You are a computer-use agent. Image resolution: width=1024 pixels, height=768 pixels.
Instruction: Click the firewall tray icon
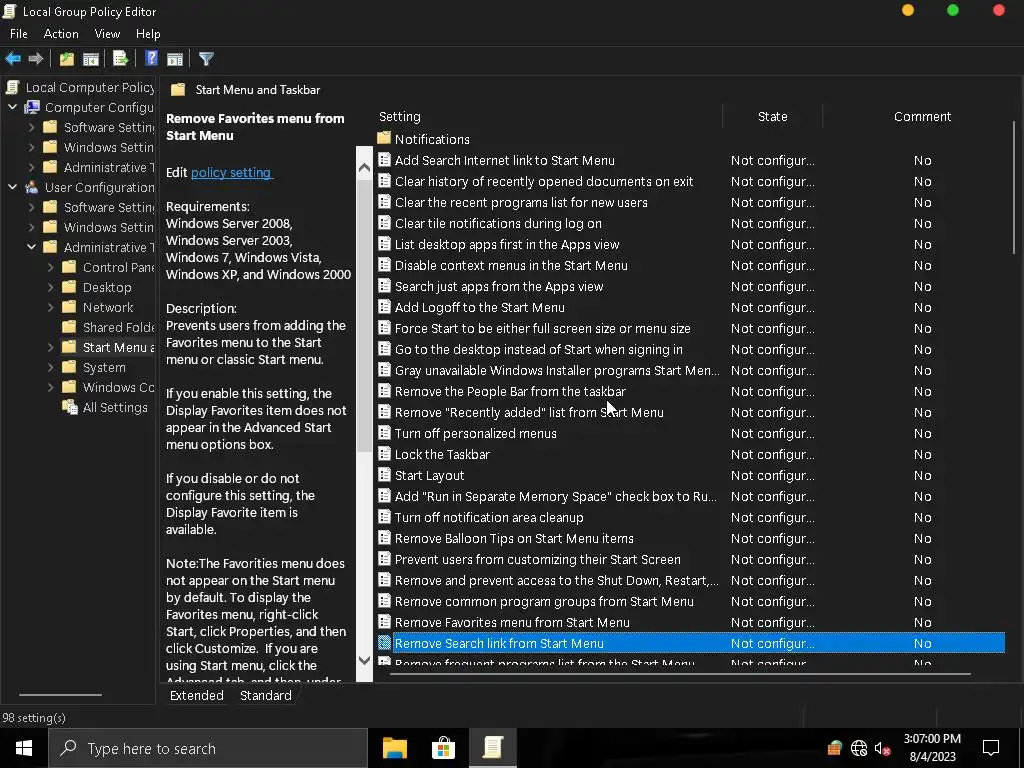pyautogui.click(x=834, y=748)
